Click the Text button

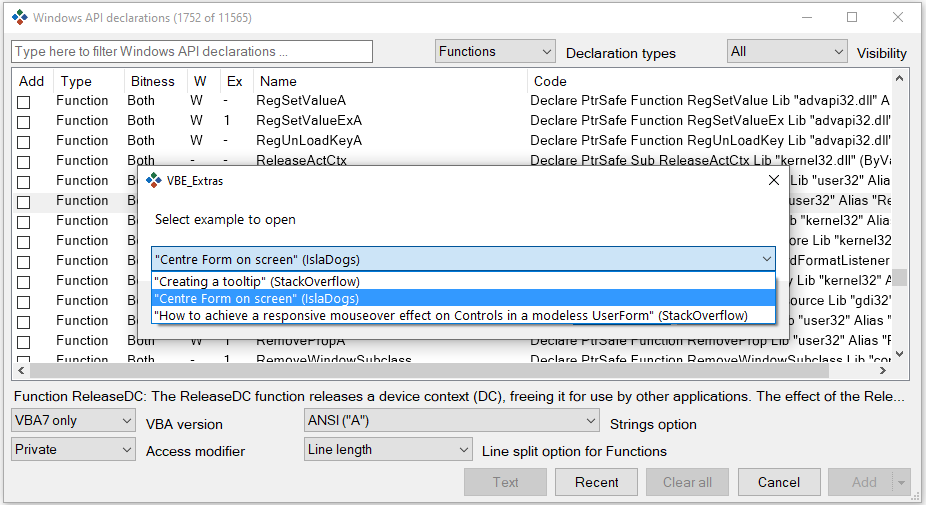[506, 483]
